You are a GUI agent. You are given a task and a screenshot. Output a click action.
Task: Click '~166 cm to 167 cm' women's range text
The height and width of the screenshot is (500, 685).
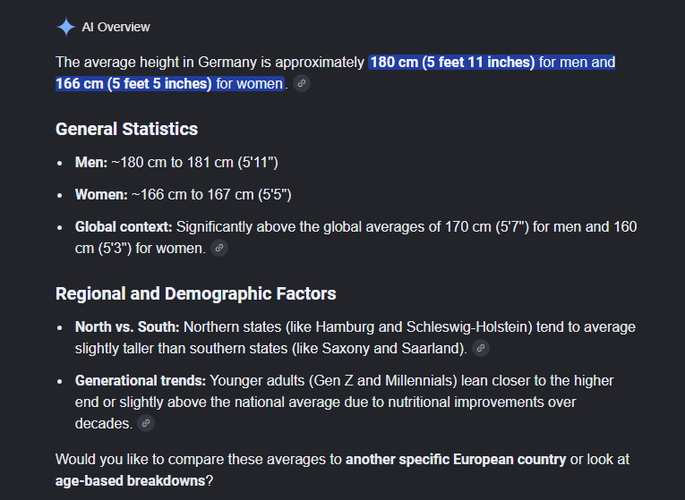pyautogui.click(x=193, y=194)
